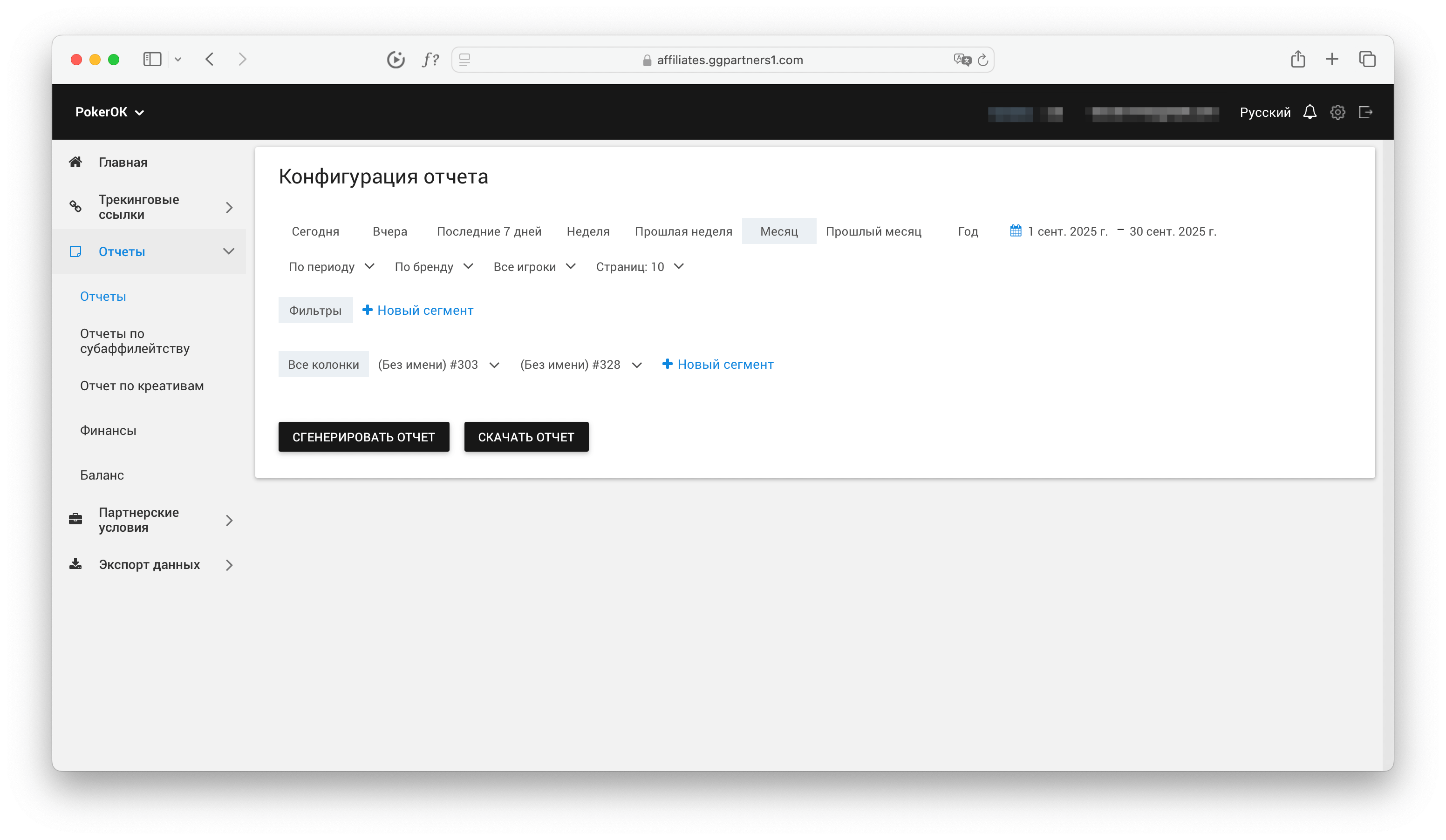Go forward with Safari forward arrow
1446x840 pixels.
click(242, 59)
